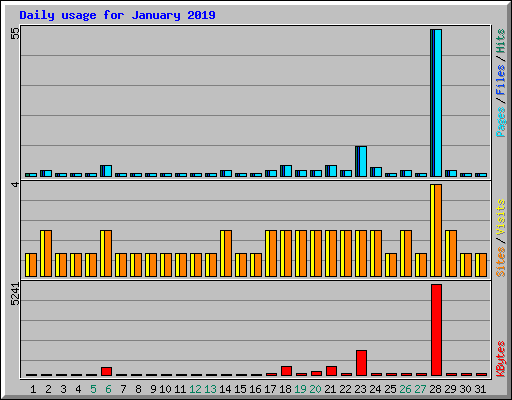Select day label '9' on the x-axis

coord(153,389)
